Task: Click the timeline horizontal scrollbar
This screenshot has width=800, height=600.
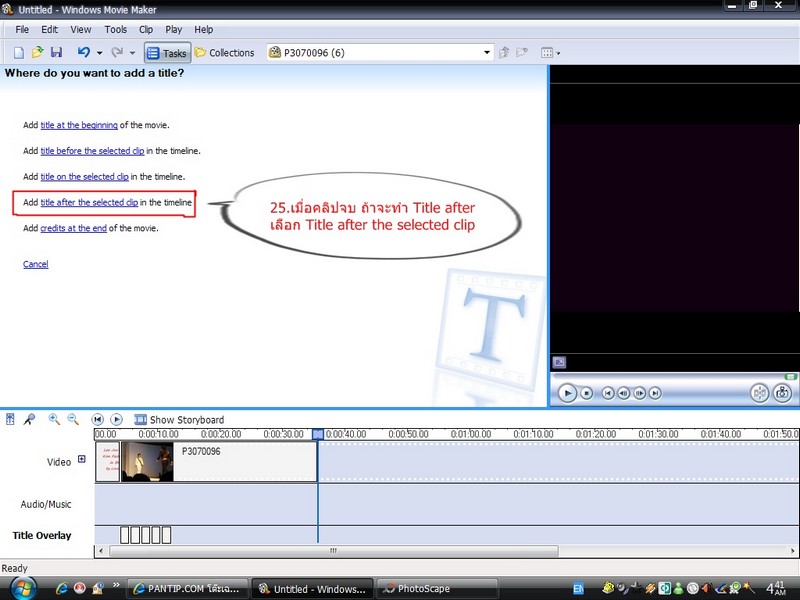Action: click(x=334, y=551)
